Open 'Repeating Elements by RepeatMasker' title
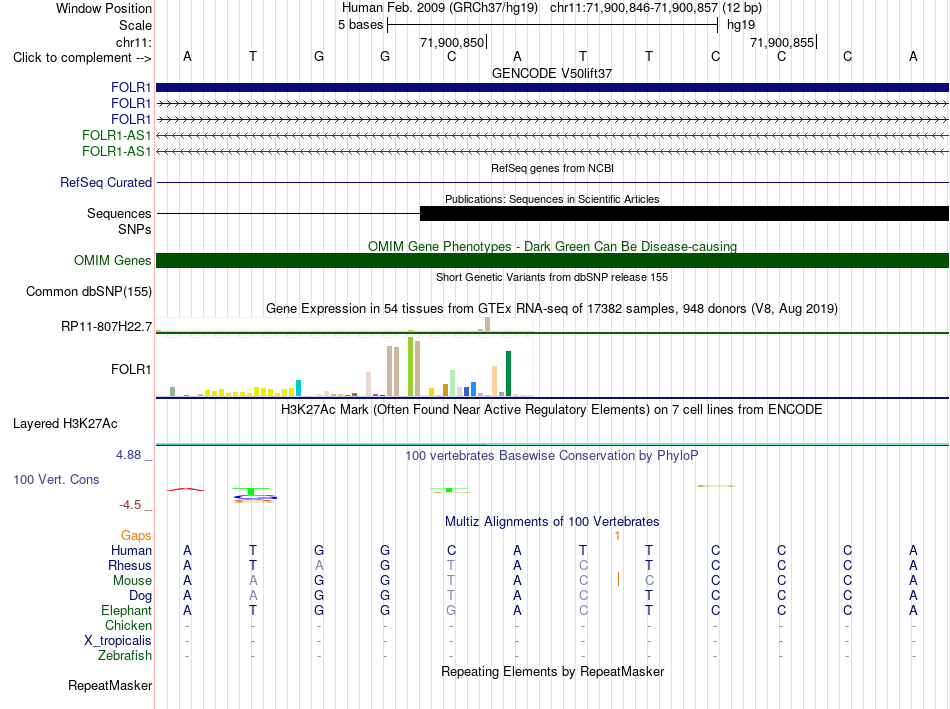This screenshot has height=709, width=950. [552, 671]
